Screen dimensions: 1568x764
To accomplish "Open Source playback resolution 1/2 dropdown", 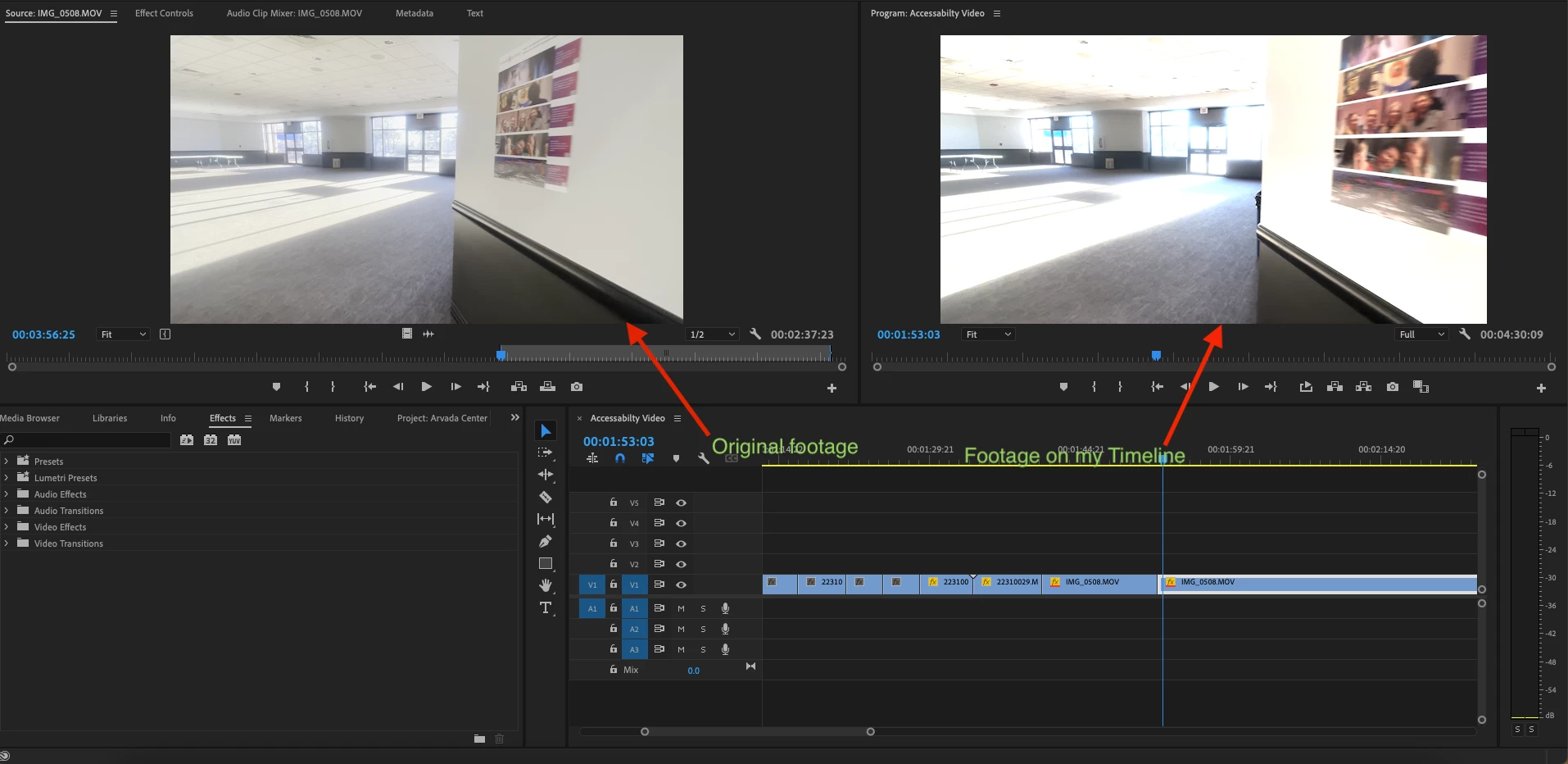I will pyautogui.click(x=713, y=334).
